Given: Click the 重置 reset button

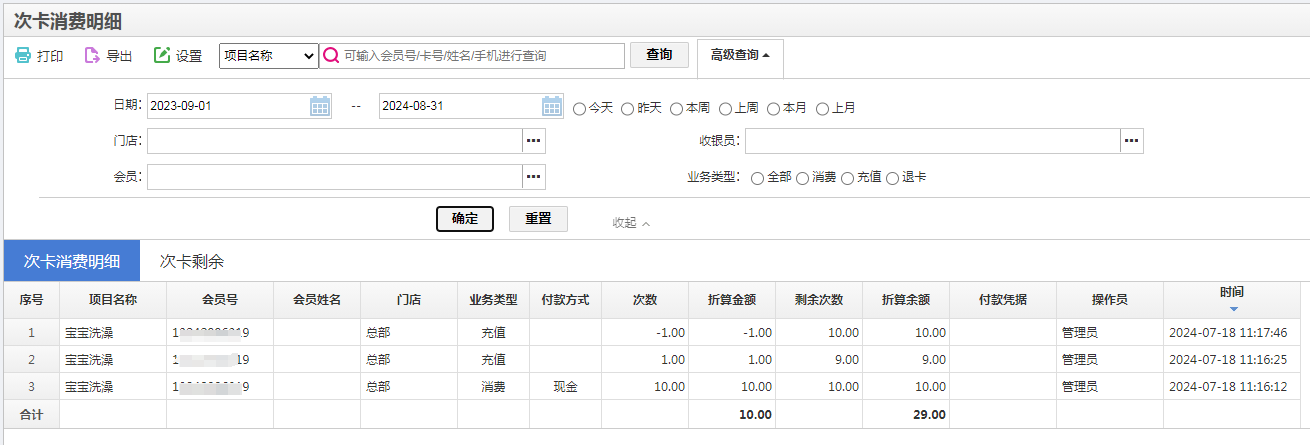Looking at the screenshot, I should click(538, 219).
